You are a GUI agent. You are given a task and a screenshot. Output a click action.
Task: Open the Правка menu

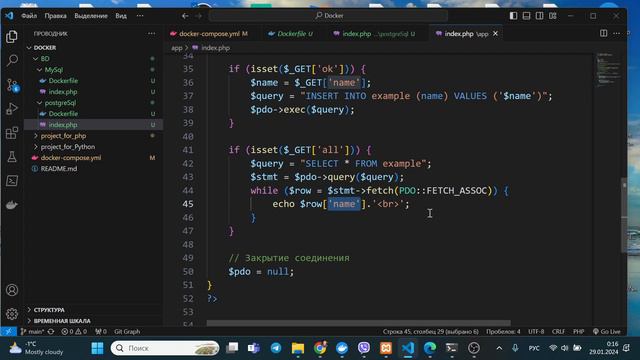pos(56,16)
